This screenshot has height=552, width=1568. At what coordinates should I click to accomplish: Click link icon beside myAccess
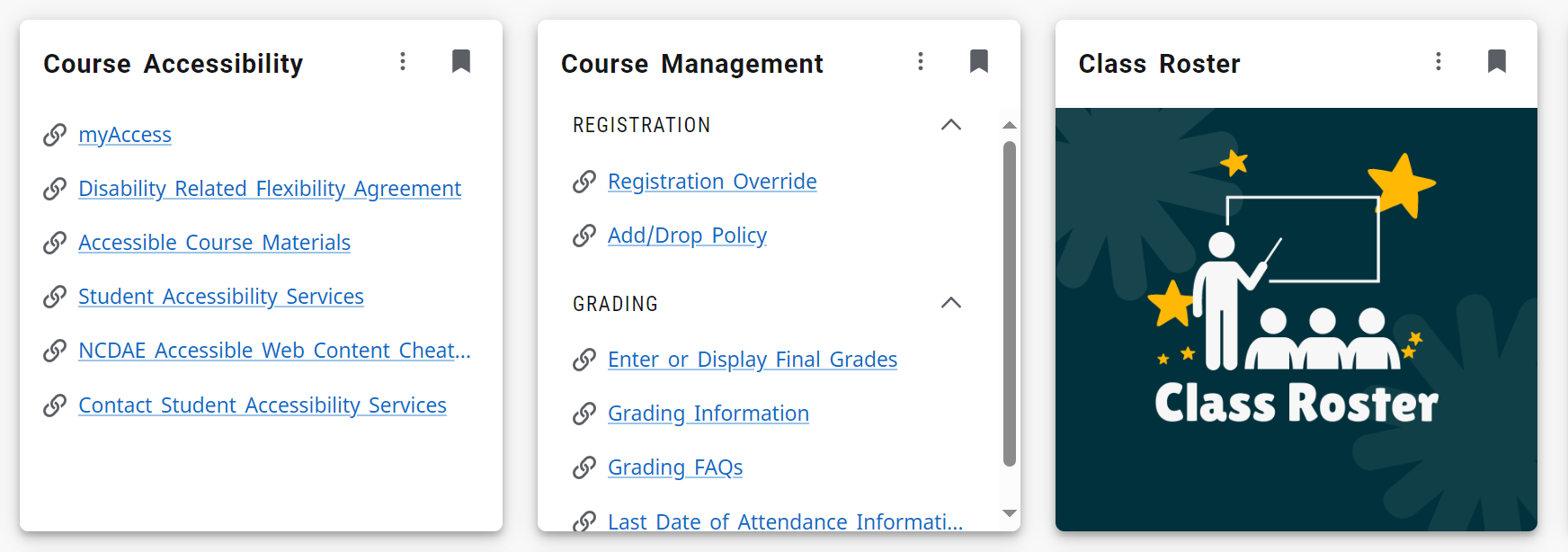(x=55, y=135)
